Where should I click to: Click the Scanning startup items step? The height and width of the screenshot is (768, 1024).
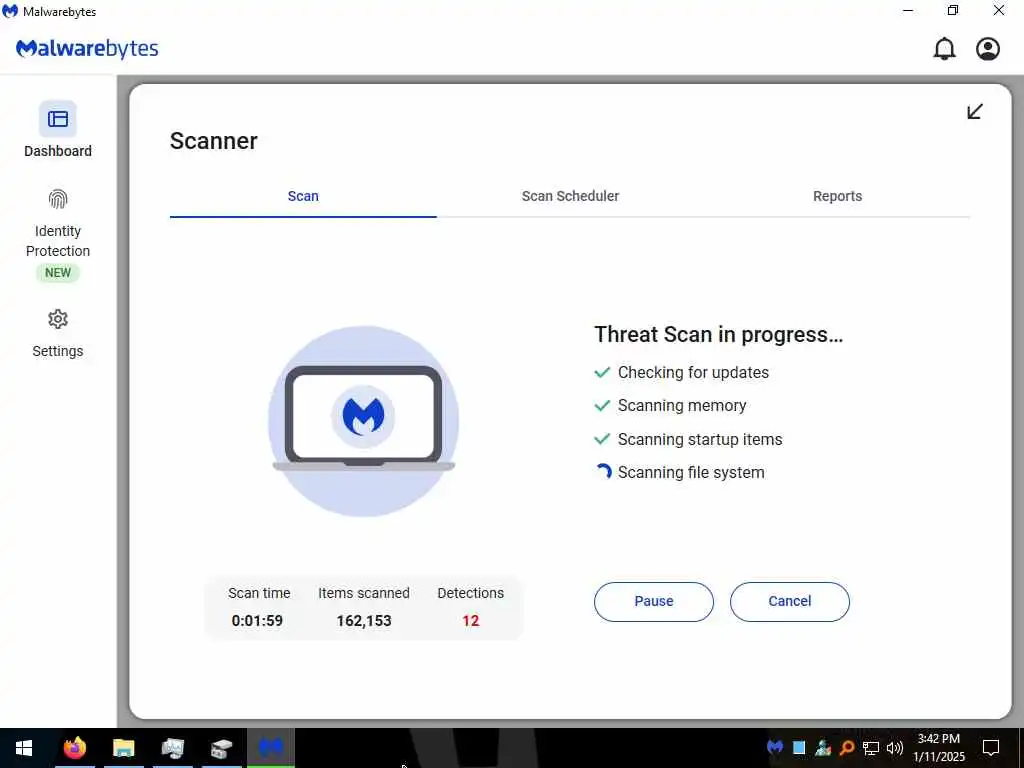(x=699, y=439)
